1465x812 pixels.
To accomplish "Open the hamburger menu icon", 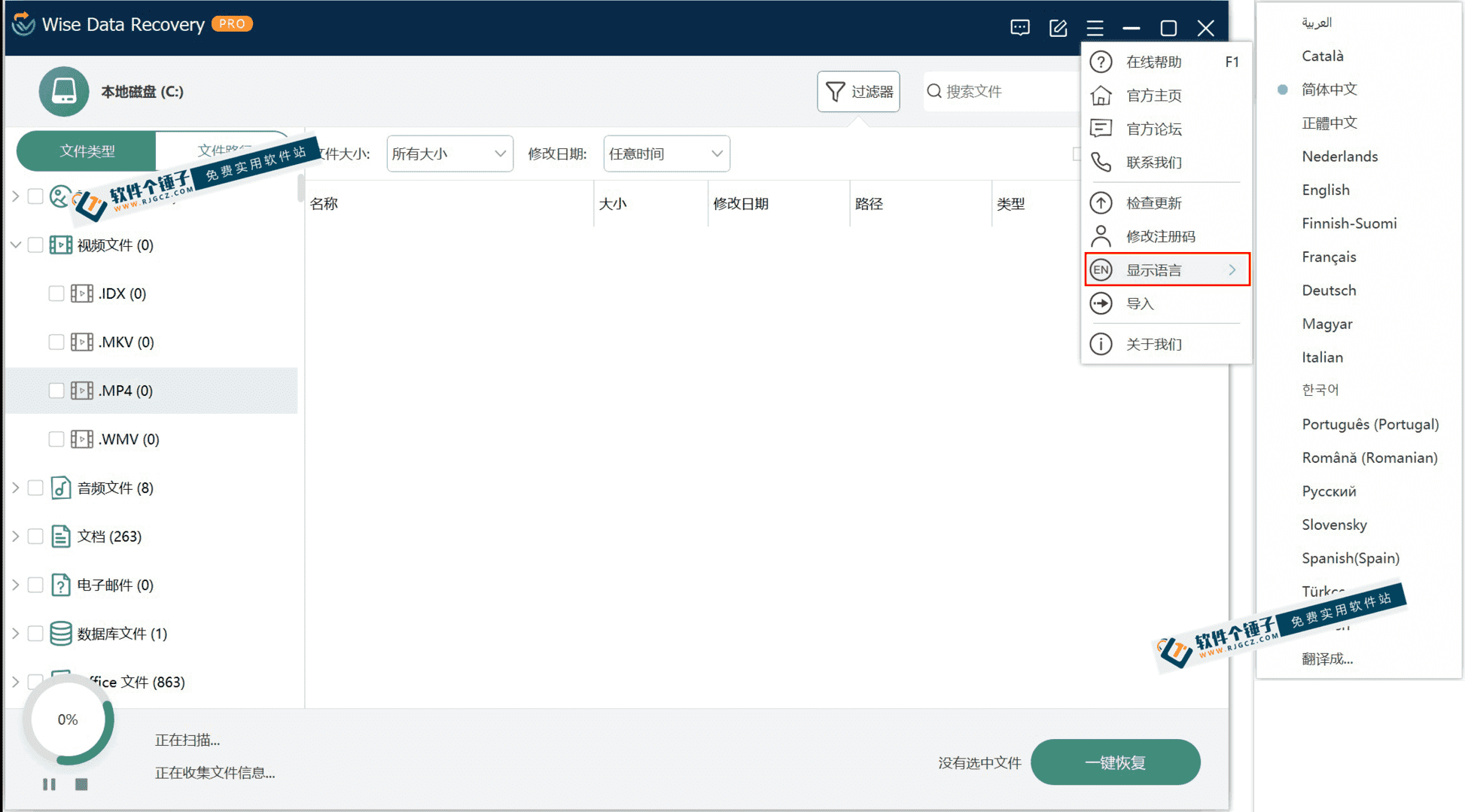I will tap(1094, 27).
